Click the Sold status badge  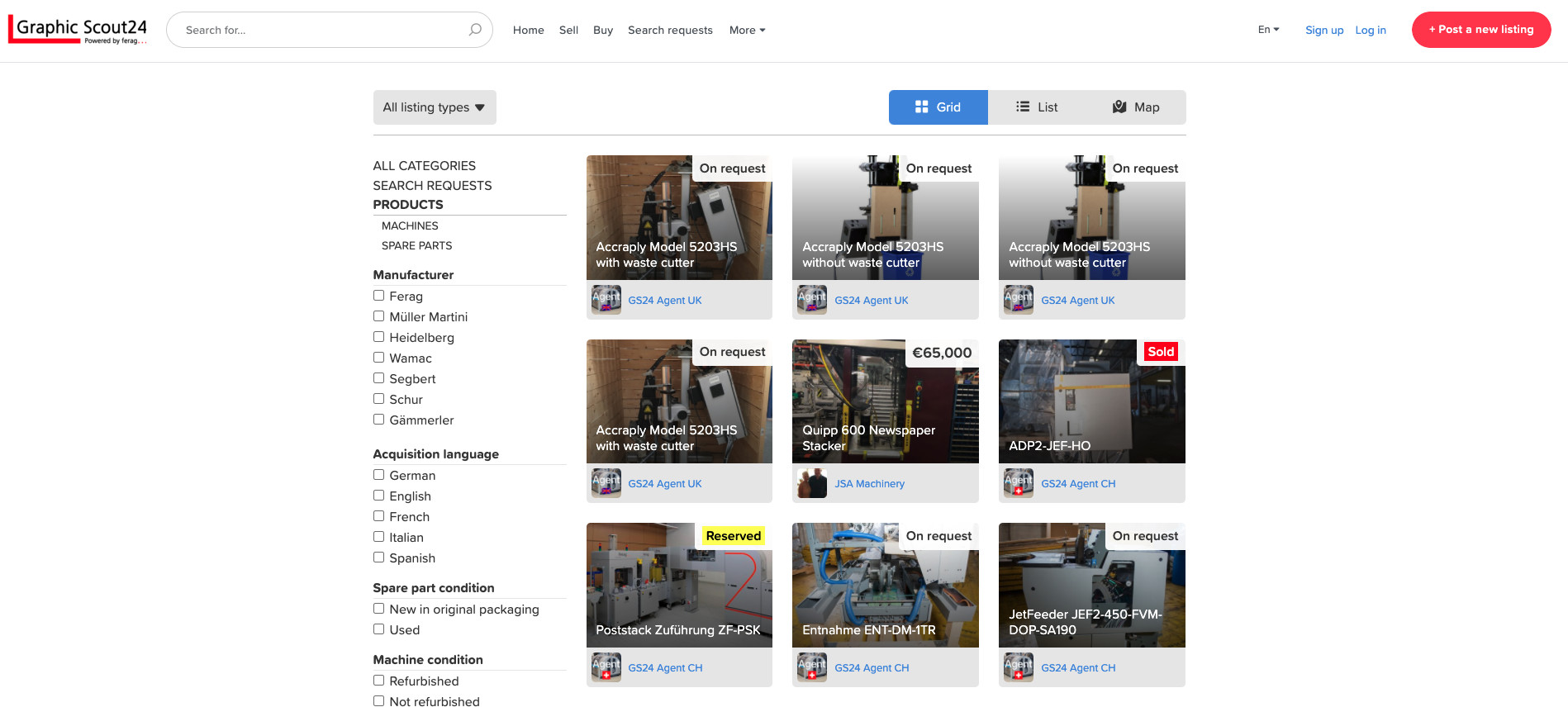click(1161, 352)
